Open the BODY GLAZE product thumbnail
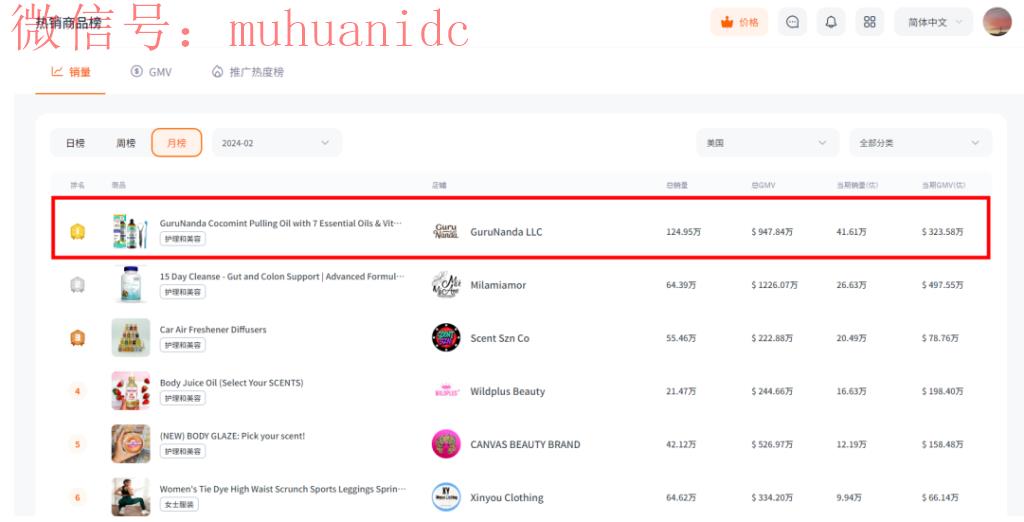1024x522 pixels. 131,444
